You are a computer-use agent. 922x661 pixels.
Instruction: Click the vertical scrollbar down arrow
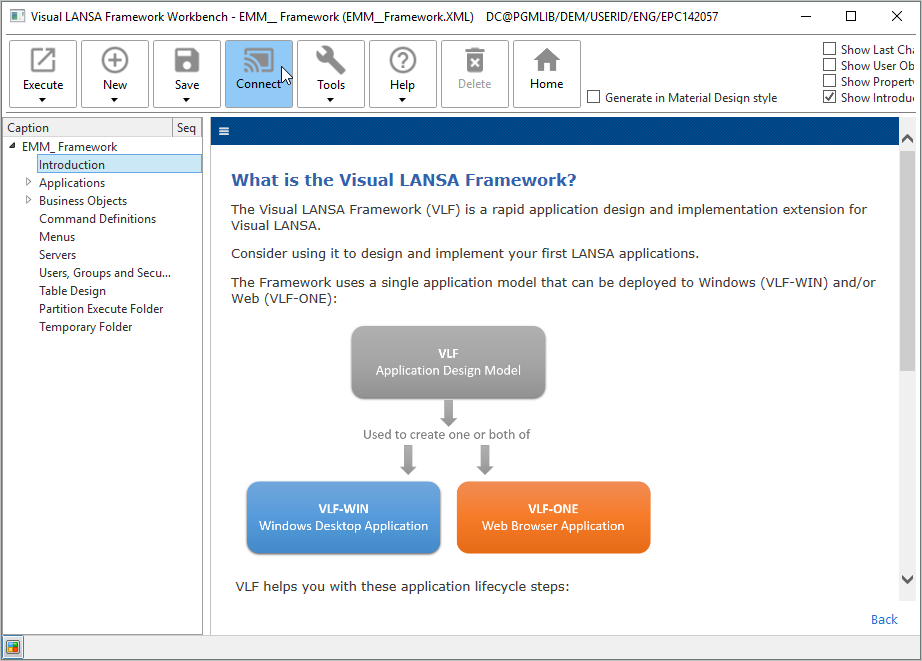pyautogui.click(x=907, y=579)
